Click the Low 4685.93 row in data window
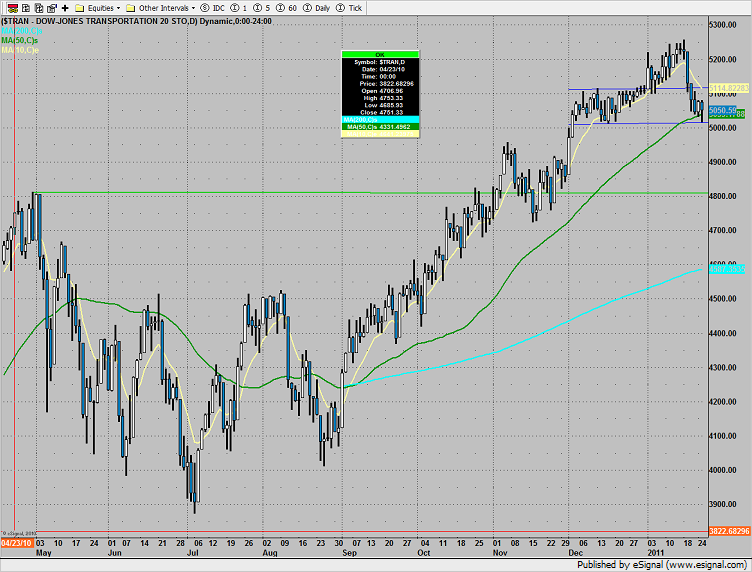 [380, 105]
